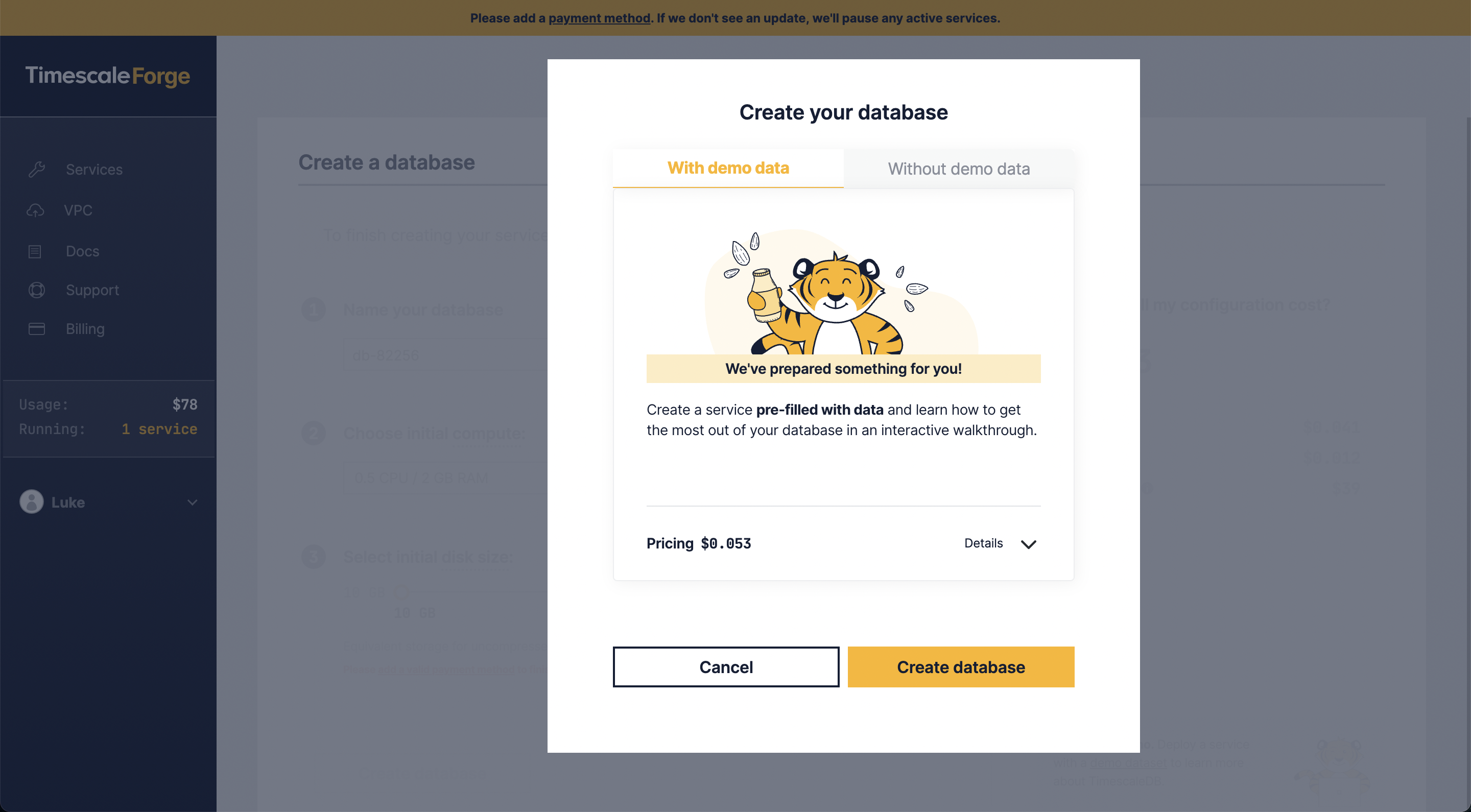1471x812 pixels.
Task: Expand the pricing Details section
Action: pyautogui.click(x=1000, y=543)
